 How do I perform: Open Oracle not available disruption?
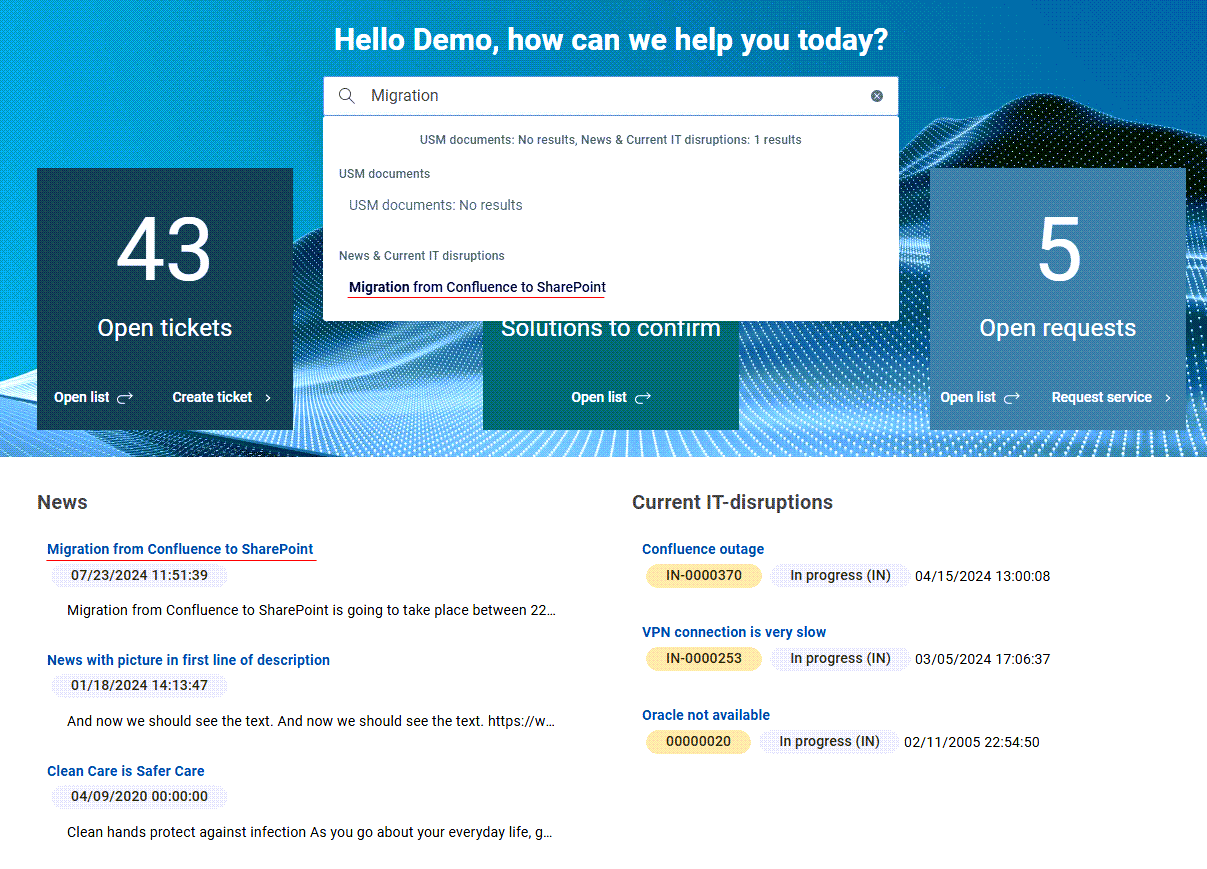pyautogui.click(x=706, y=715)
